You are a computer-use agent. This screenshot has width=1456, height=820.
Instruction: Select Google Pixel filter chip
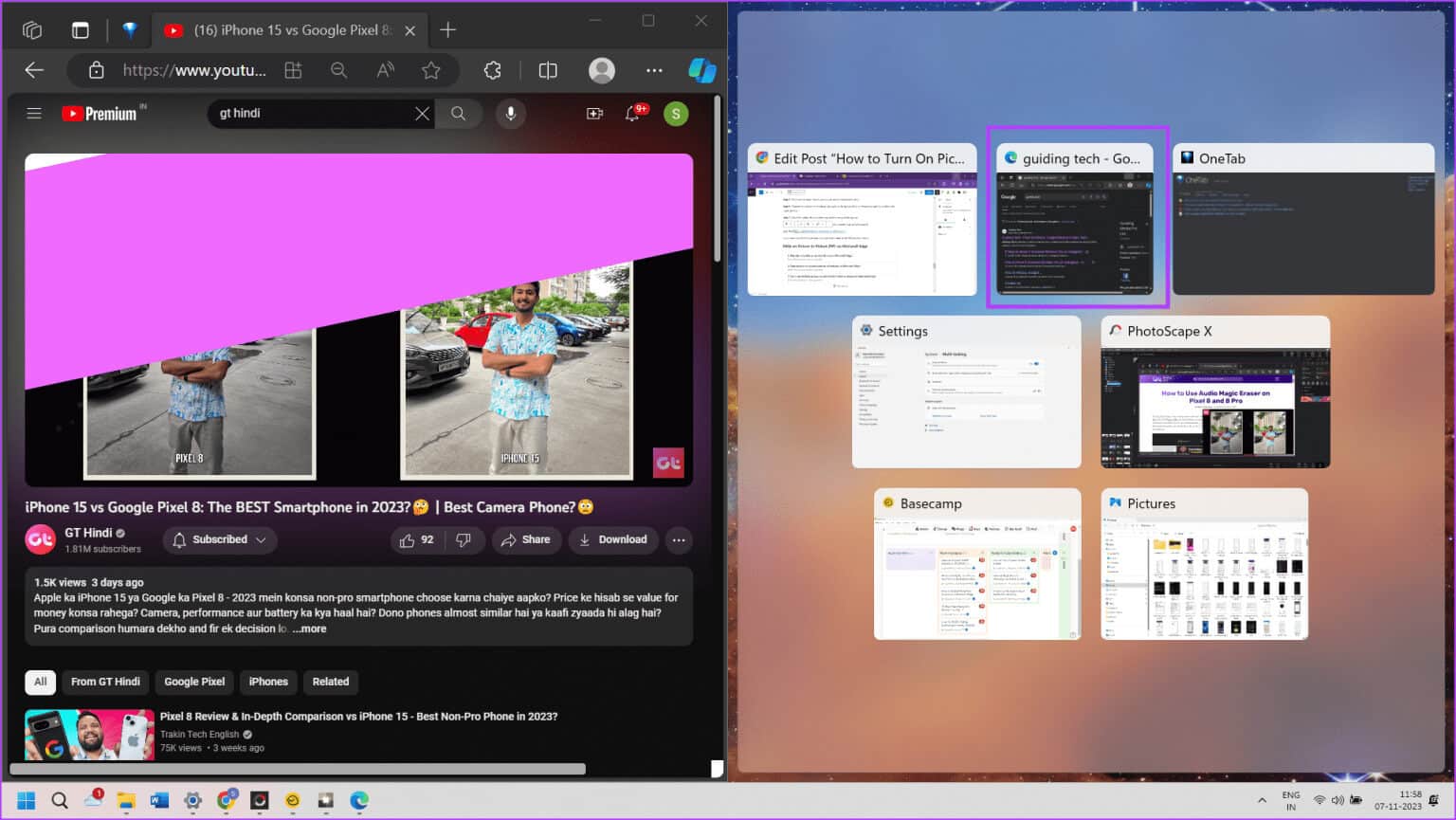[194, 682]
